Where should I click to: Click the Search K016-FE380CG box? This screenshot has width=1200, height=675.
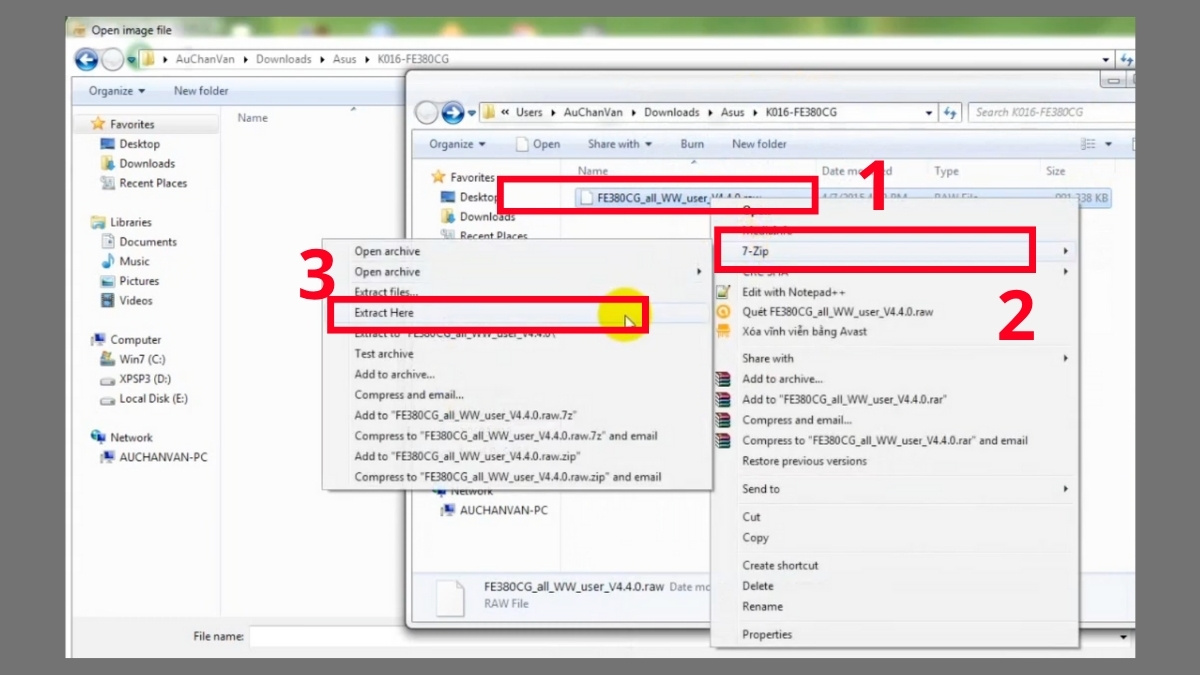click(x=1050, y=112)
